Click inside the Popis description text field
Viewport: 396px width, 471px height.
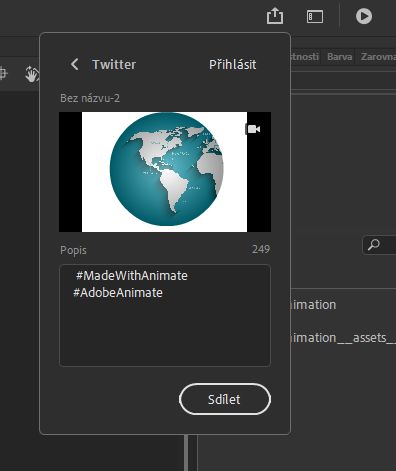(165, 315)
